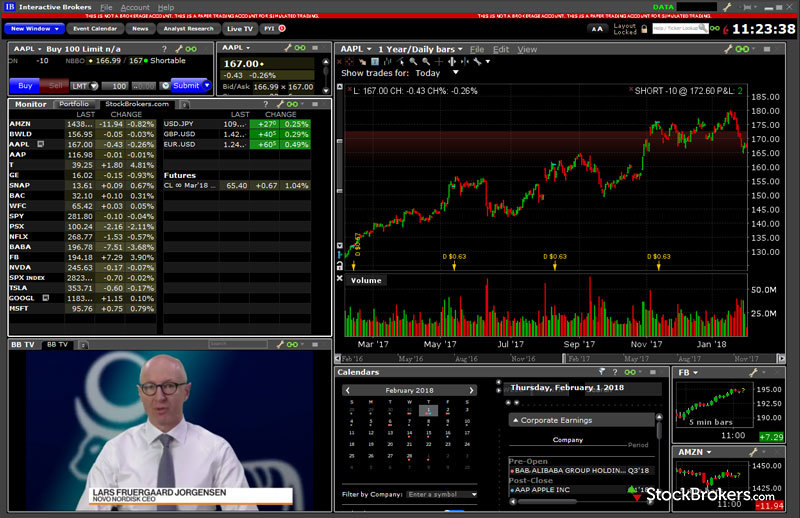
Task: Open wrench settings in Monitor panel
Action: 280,104
